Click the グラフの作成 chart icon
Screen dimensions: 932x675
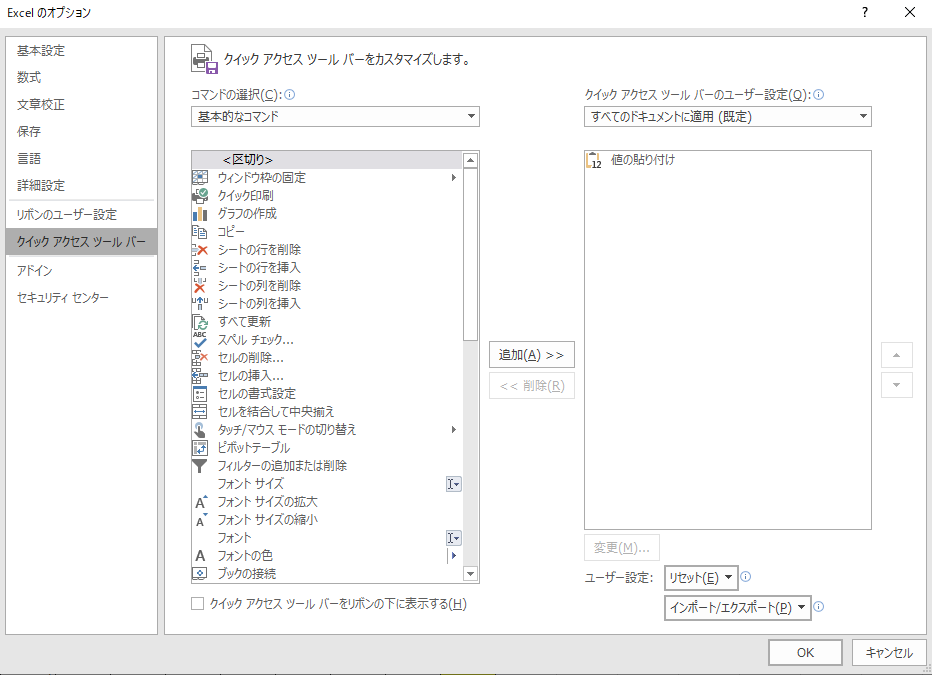200,213
